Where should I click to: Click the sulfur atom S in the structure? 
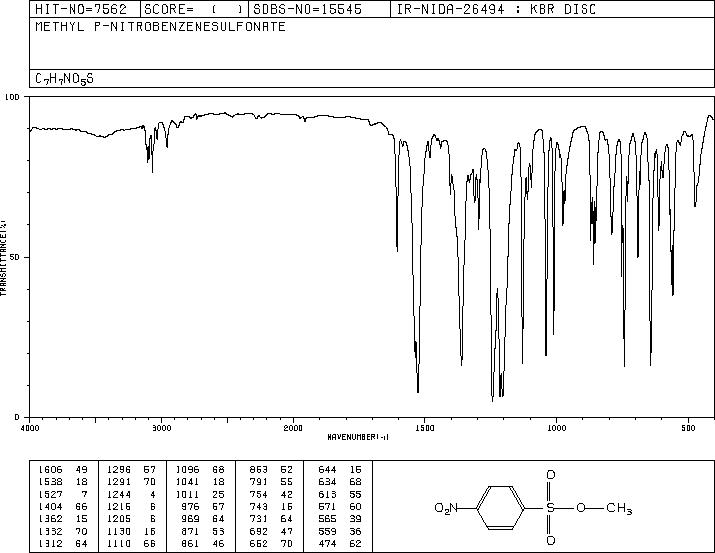tap(550, 508)
